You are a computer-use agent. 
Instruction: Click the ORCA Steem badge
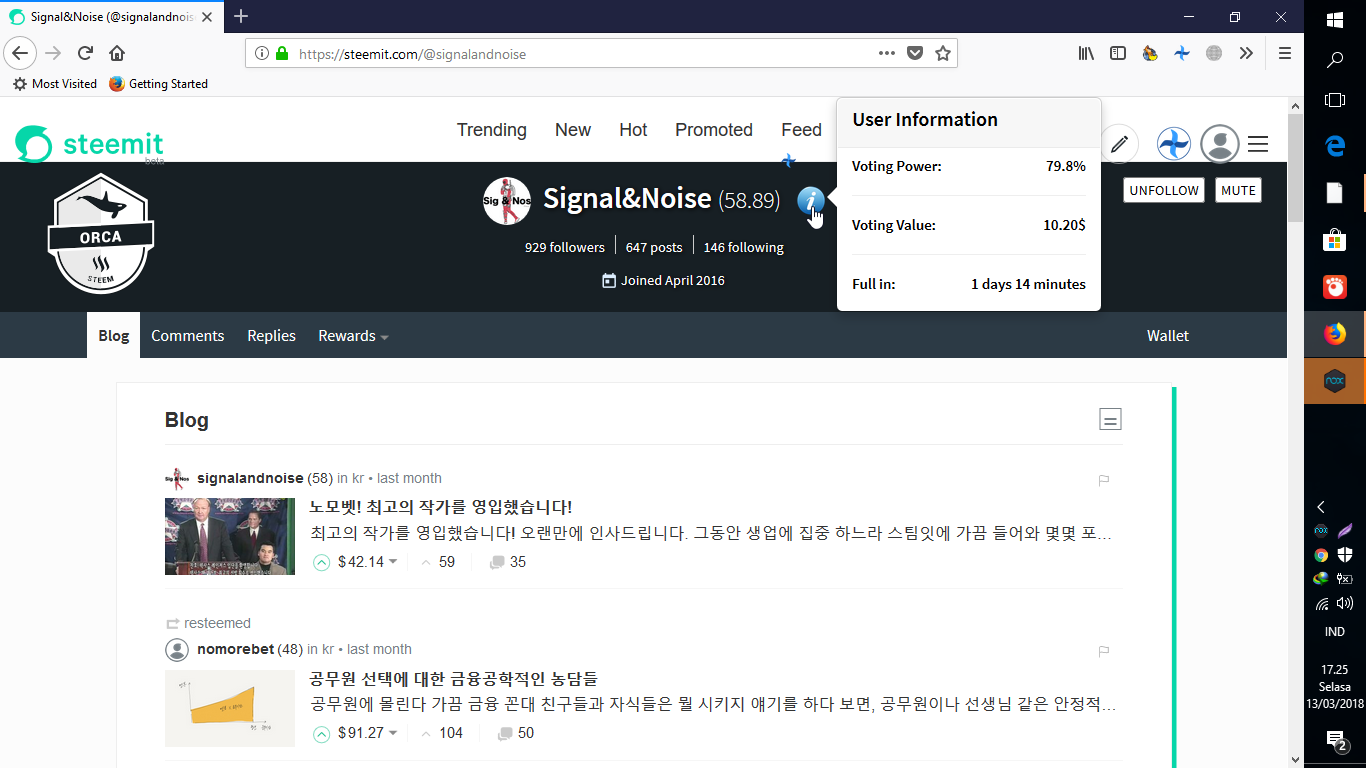tap(101, 233)
